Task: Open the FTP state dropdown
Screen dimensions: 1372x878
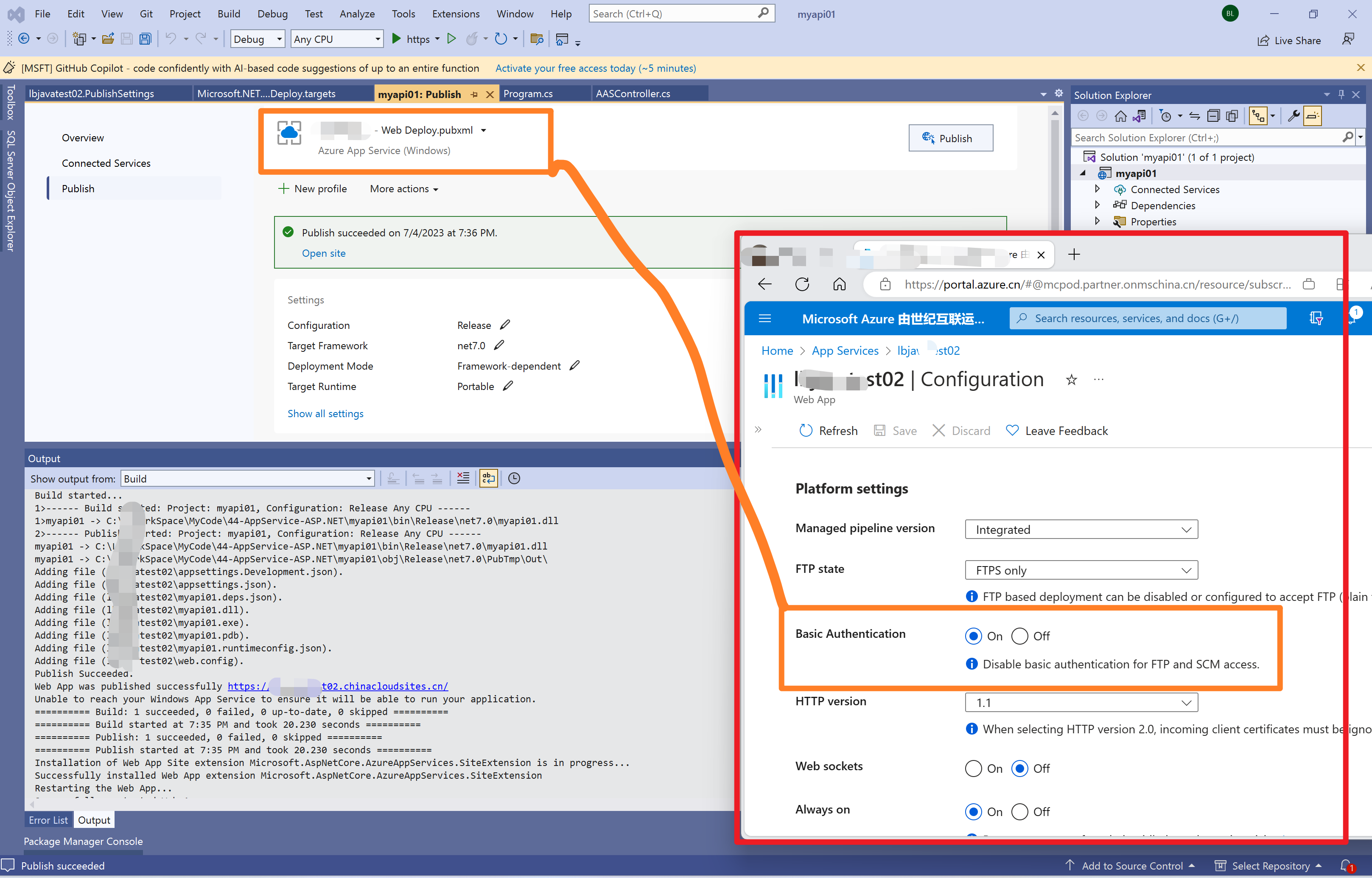Action: [1081, 570]
